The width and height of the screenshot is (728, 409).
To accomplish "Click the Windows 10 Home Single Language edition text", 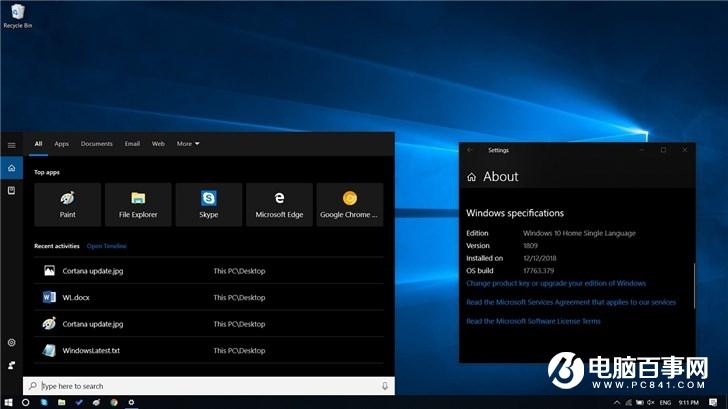I will [x=579, y=233].
